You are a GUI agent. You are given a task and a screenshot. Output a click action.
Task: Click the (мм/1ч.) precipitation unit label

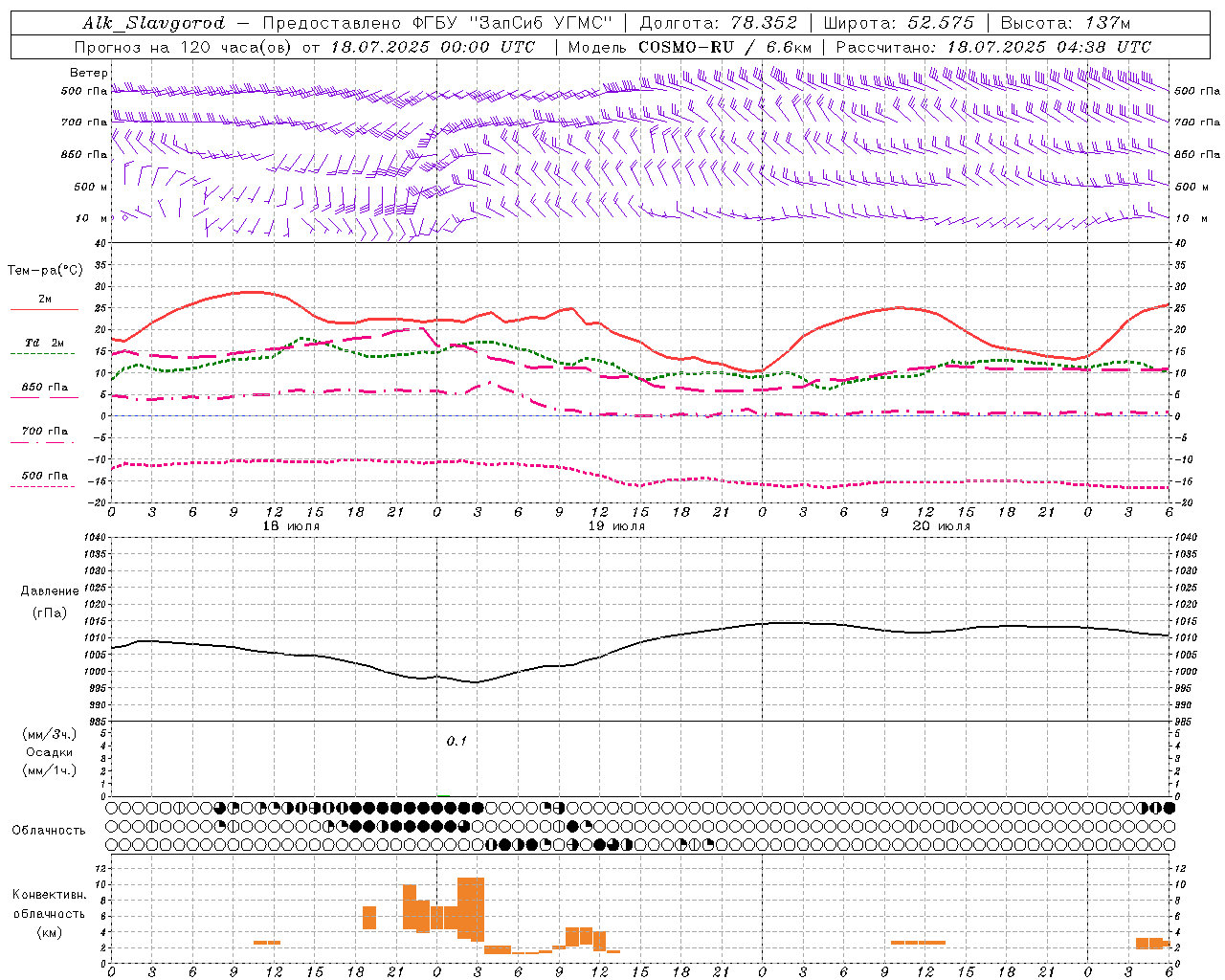(x=50, y=770)
